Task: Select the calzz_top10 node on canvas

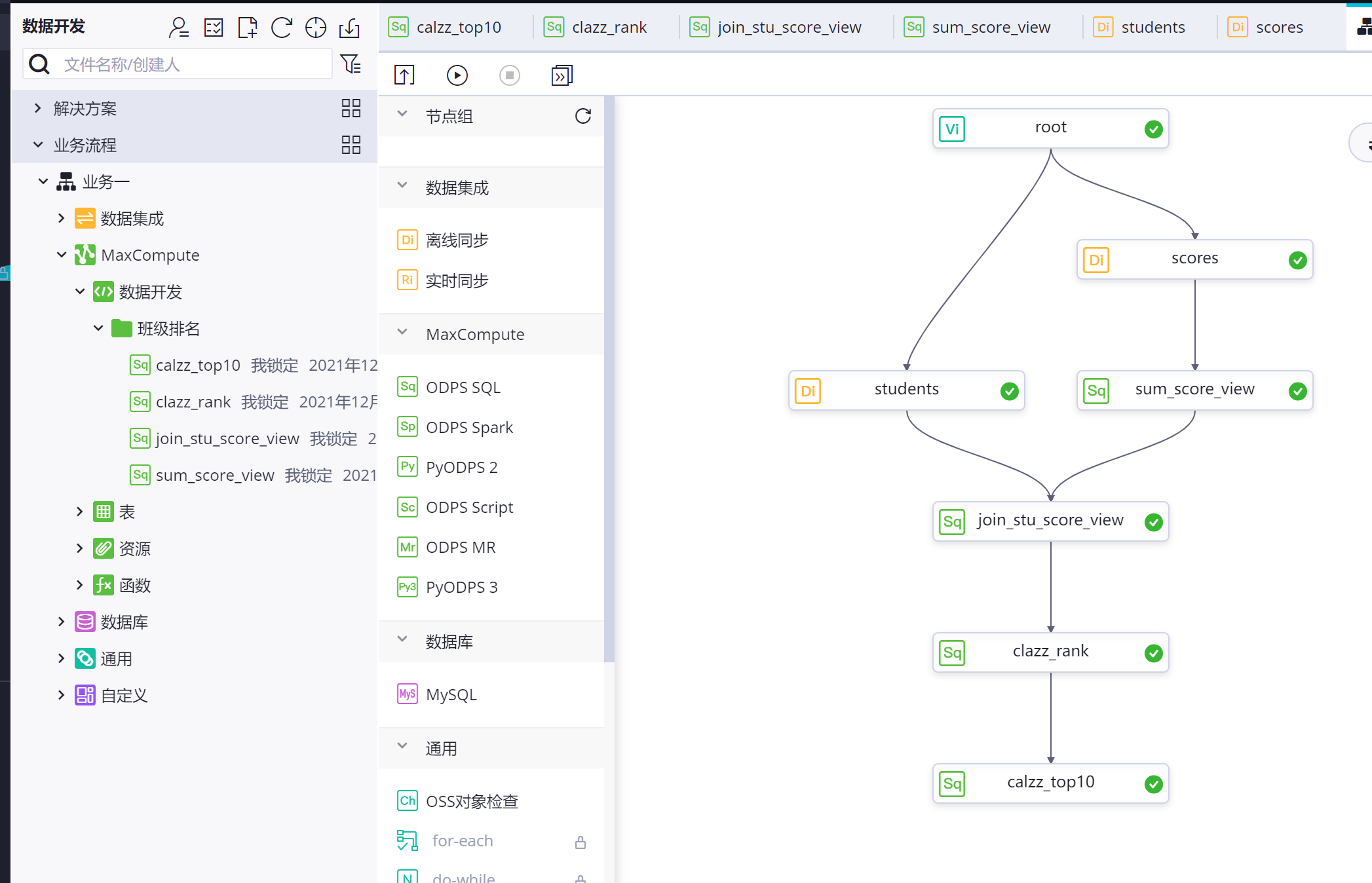Action: pos(1051,783)
